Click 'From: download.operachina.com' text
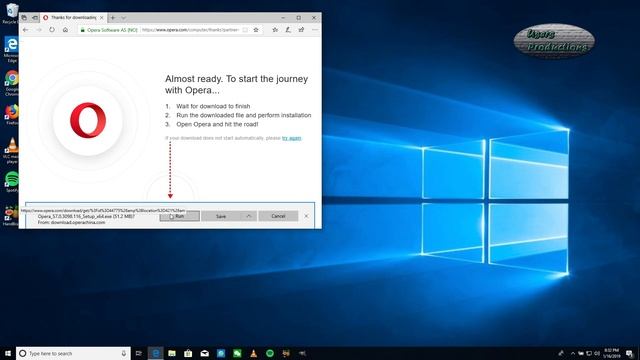Image resolution: width=640 pixels, height=360 pixels. (71, 222)
